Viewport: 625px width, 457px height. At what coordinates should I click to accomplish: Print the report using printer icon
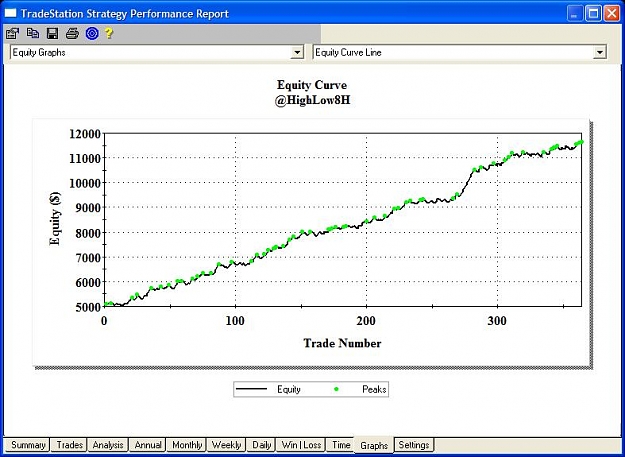coord(72,33)
